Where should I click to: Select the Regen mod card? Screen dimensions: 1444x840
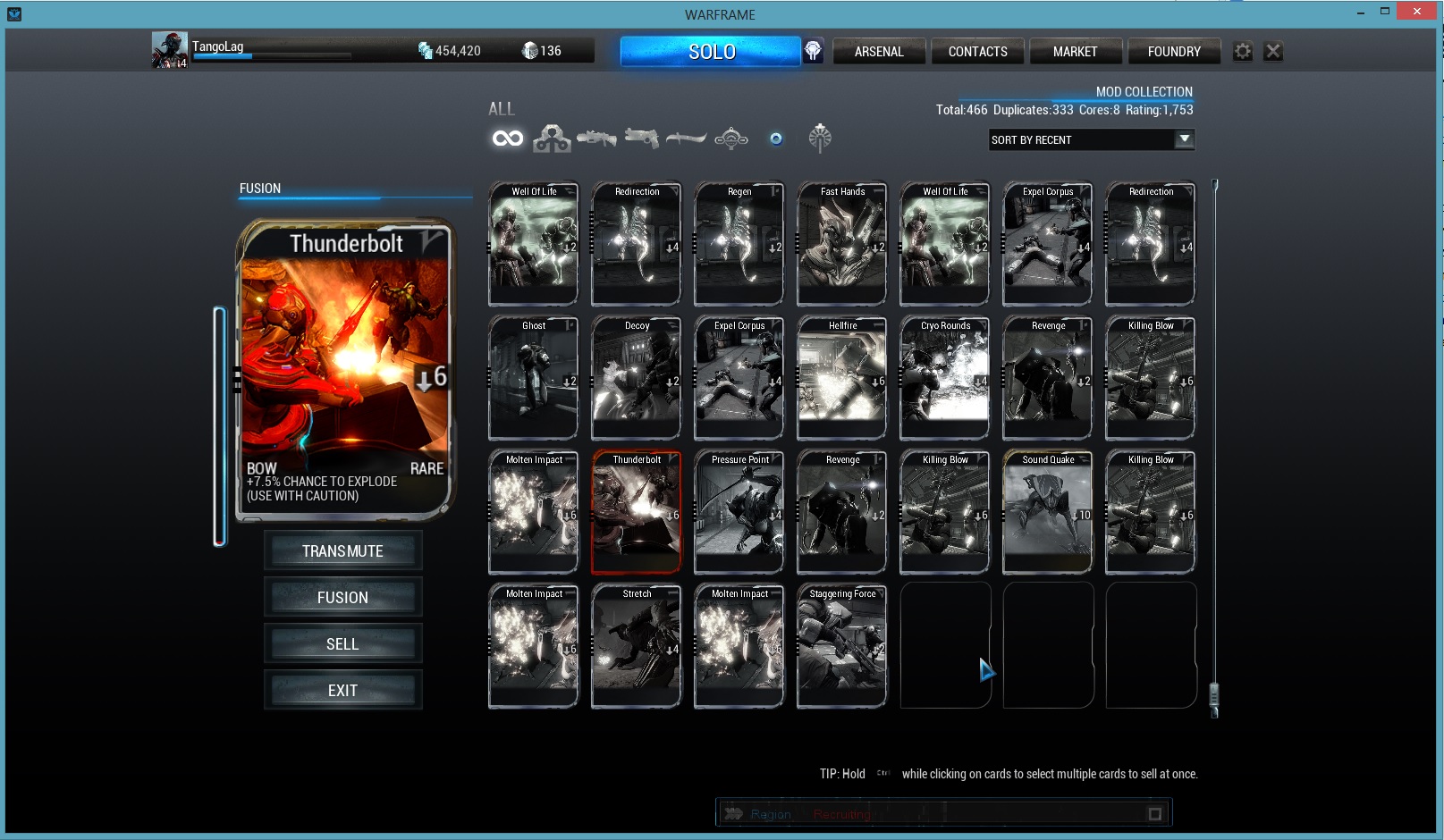pyautogui.click(x=739, y=244)
